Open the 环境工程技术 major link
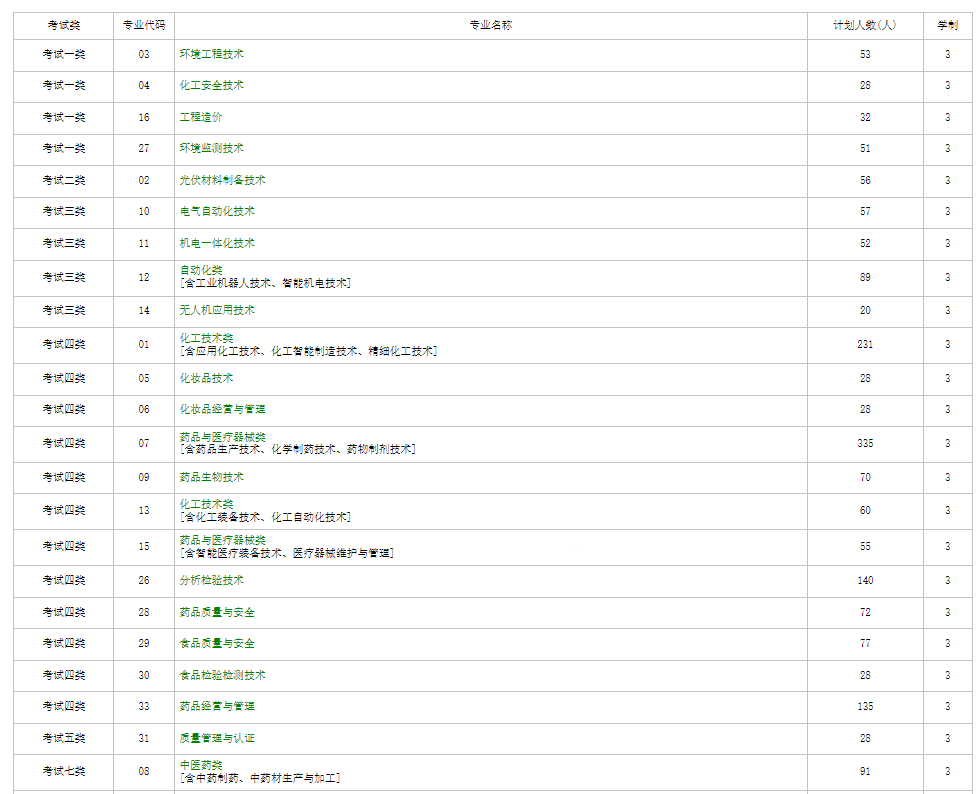 pyautogui.click(x=211, y=54)
